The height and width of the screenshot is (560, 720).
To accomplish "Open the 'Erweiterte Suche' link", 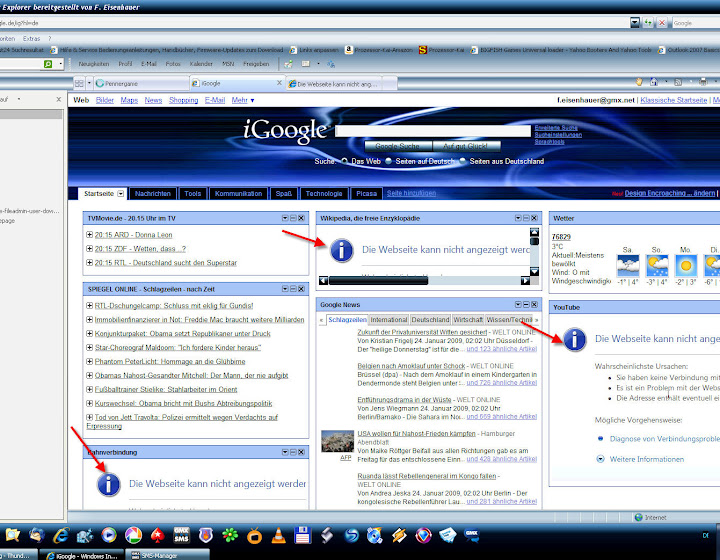I will 556,128.
